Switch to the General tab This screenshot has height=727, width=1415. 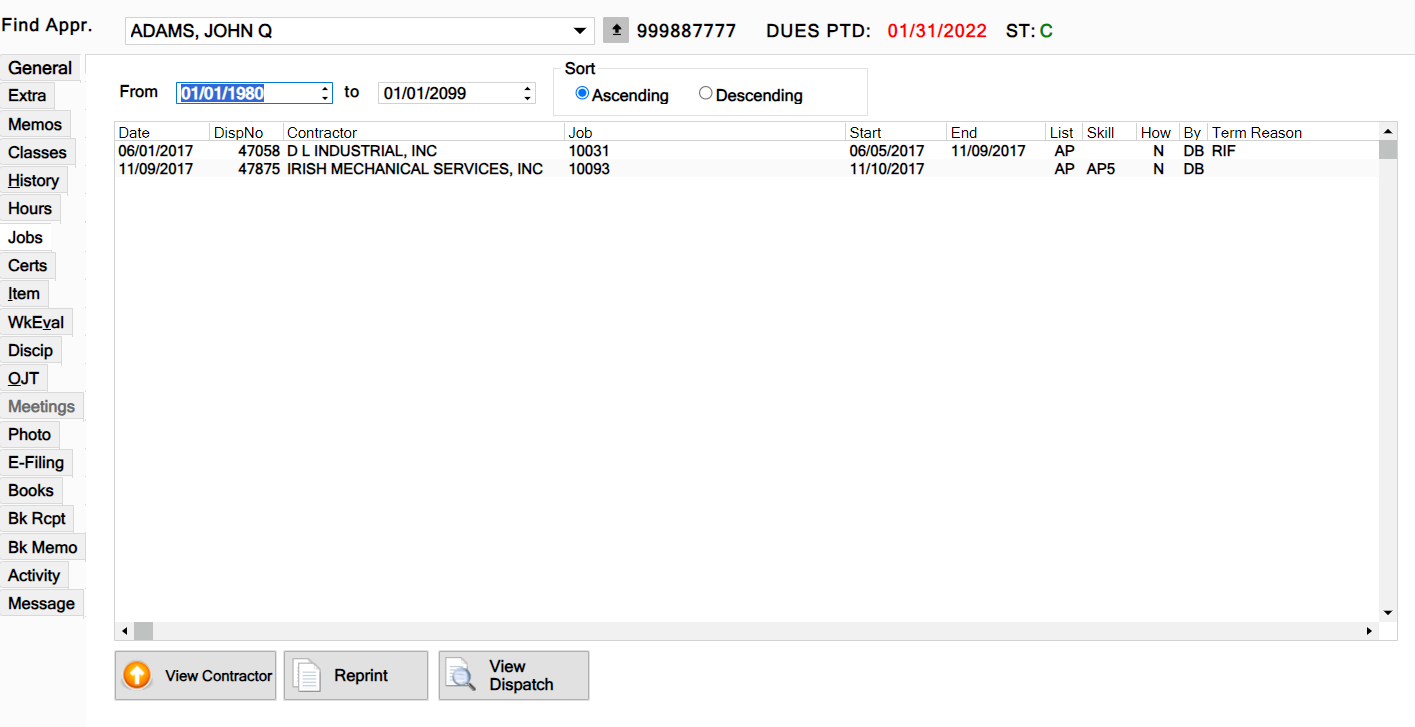(40, 68)
